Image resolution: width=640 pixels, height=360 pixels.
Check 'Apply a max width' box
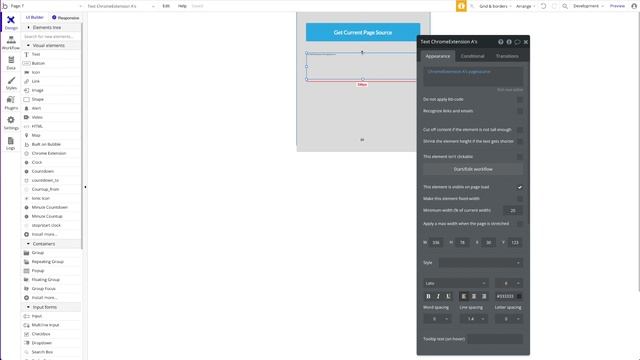tap(520, 224)
